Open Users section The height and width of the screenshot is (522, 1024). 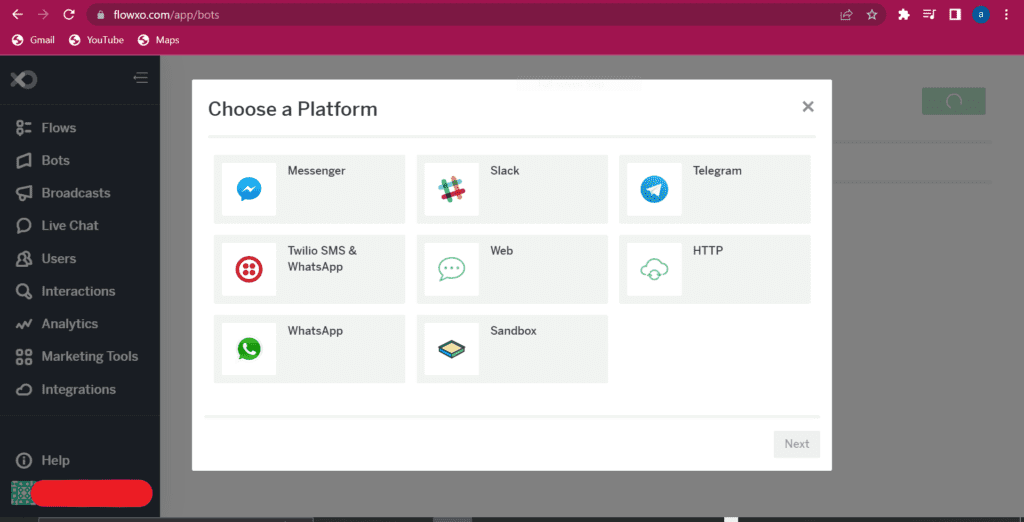click(59, 259)
